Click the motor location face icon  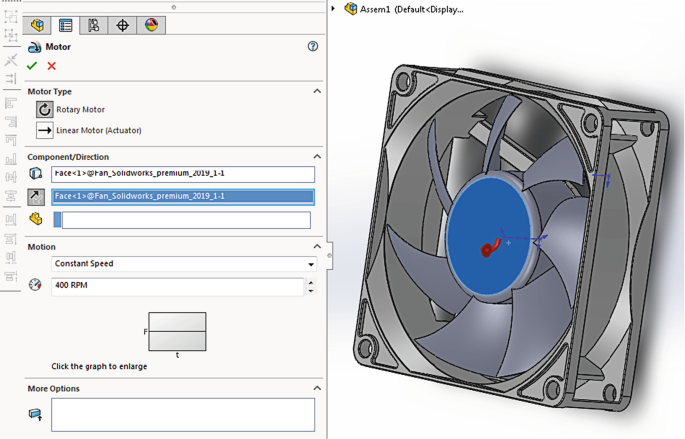pos(36,174)
